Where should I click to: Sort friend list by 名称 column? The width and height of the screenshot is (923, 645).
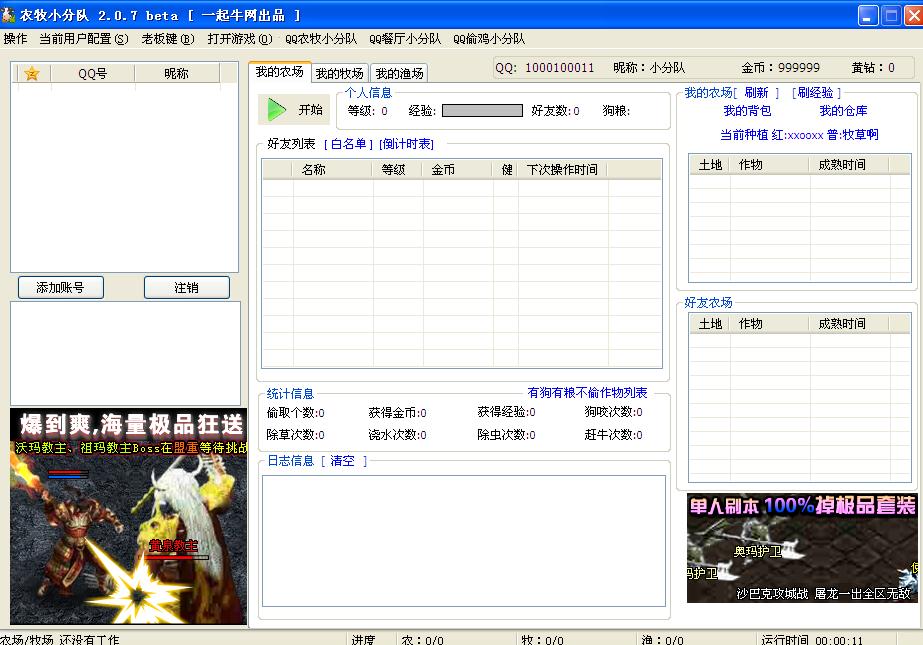[331, 169]
